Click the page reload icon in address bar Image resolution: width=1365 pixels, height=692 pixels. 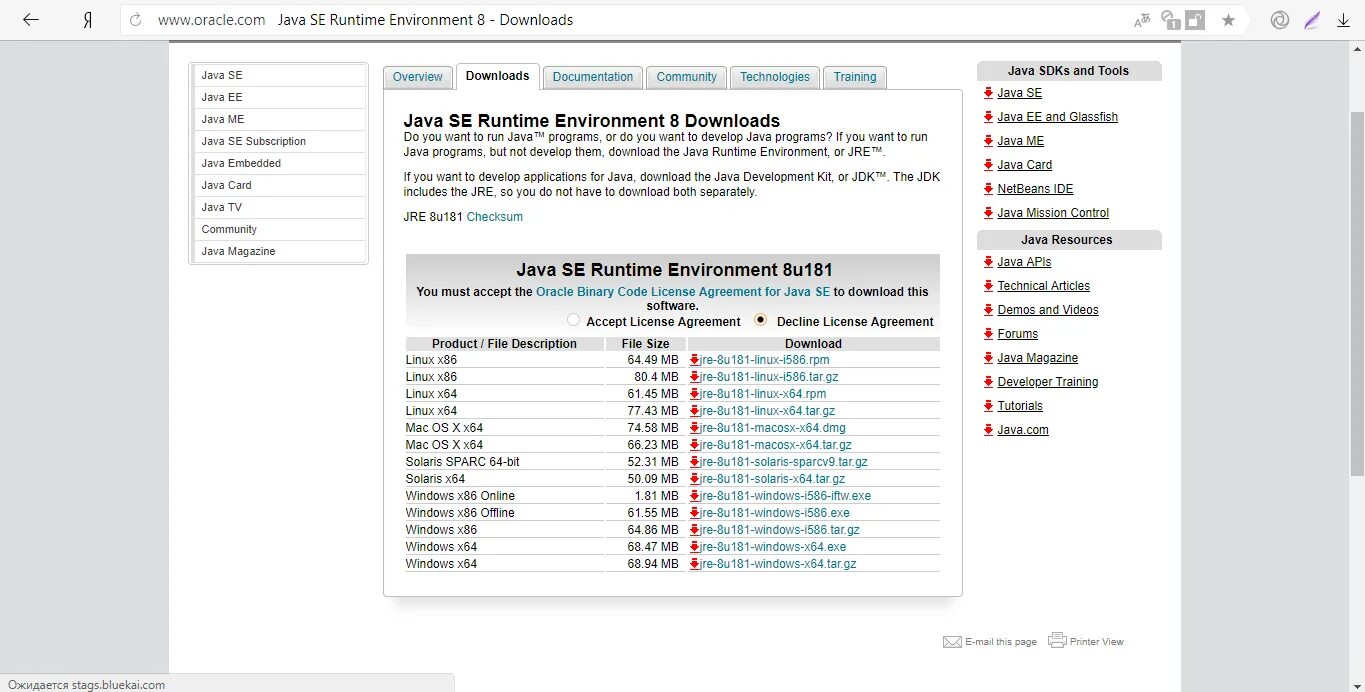click(136, 20)
